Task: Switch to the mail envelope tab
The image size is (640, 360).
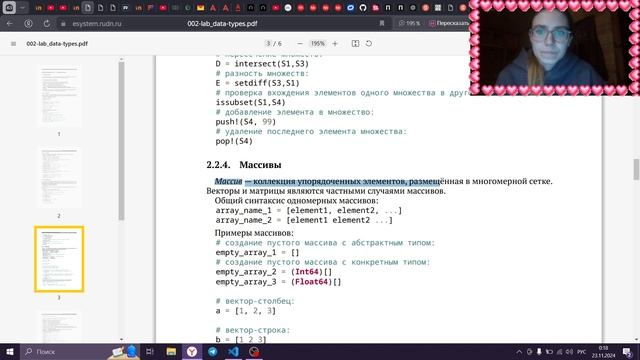Action: point(200,7)
